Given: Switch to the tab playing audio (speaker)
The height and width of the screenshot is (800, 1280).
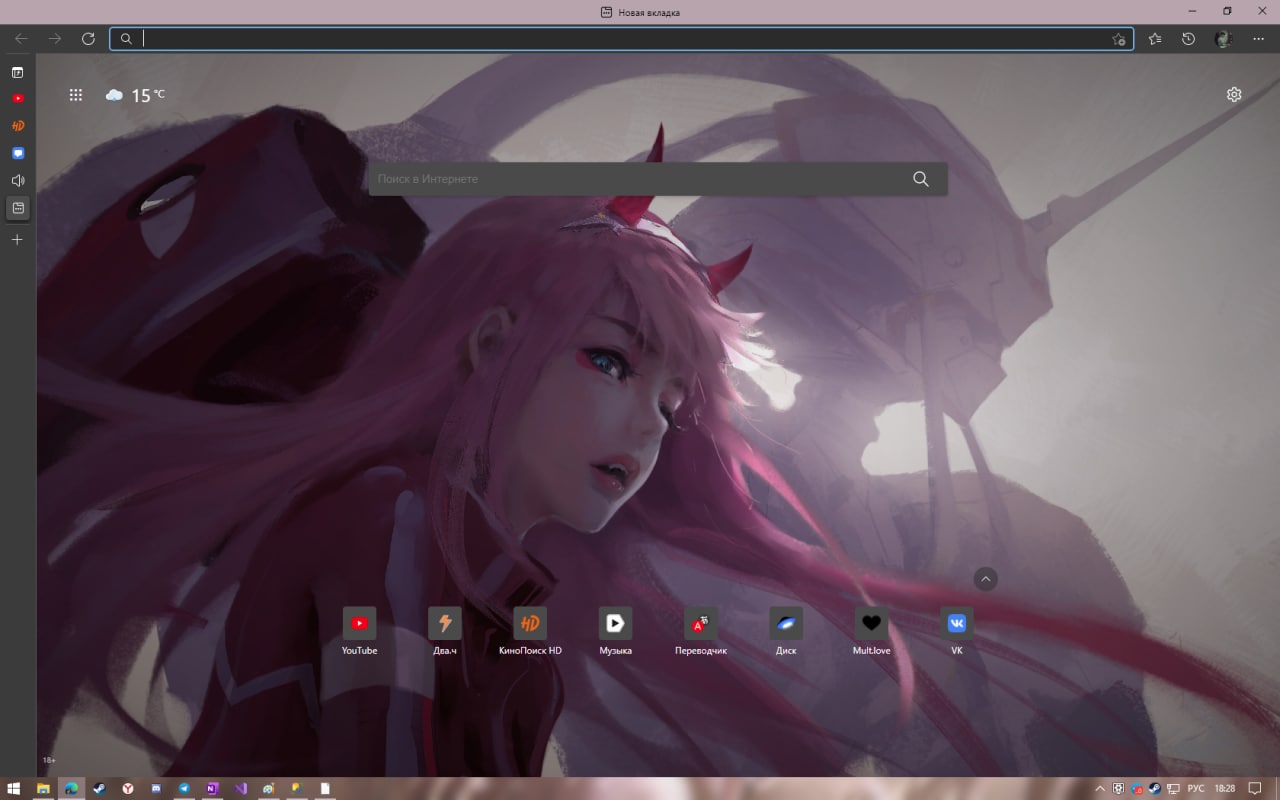Looking at the screenshot, I should (17, 180).
